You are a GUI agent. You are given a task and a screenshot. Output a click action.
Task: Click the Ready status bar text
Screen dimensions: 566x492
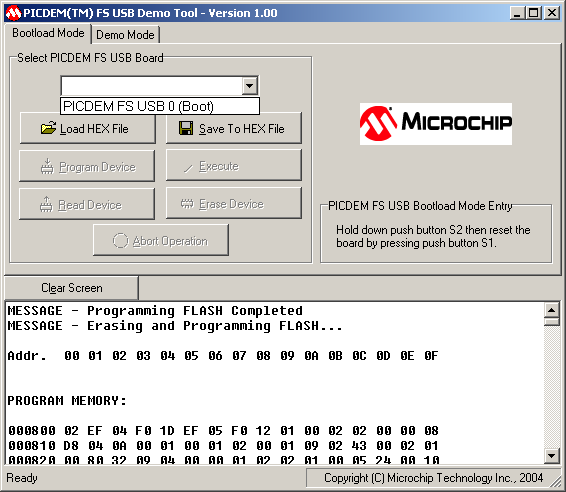tap(22, 478)
